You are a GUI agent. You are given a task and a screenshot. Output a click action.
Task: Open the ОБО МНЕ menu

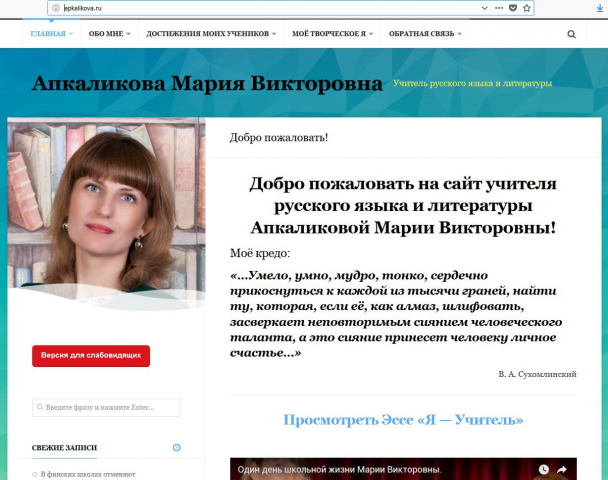(x=109, y=34)
